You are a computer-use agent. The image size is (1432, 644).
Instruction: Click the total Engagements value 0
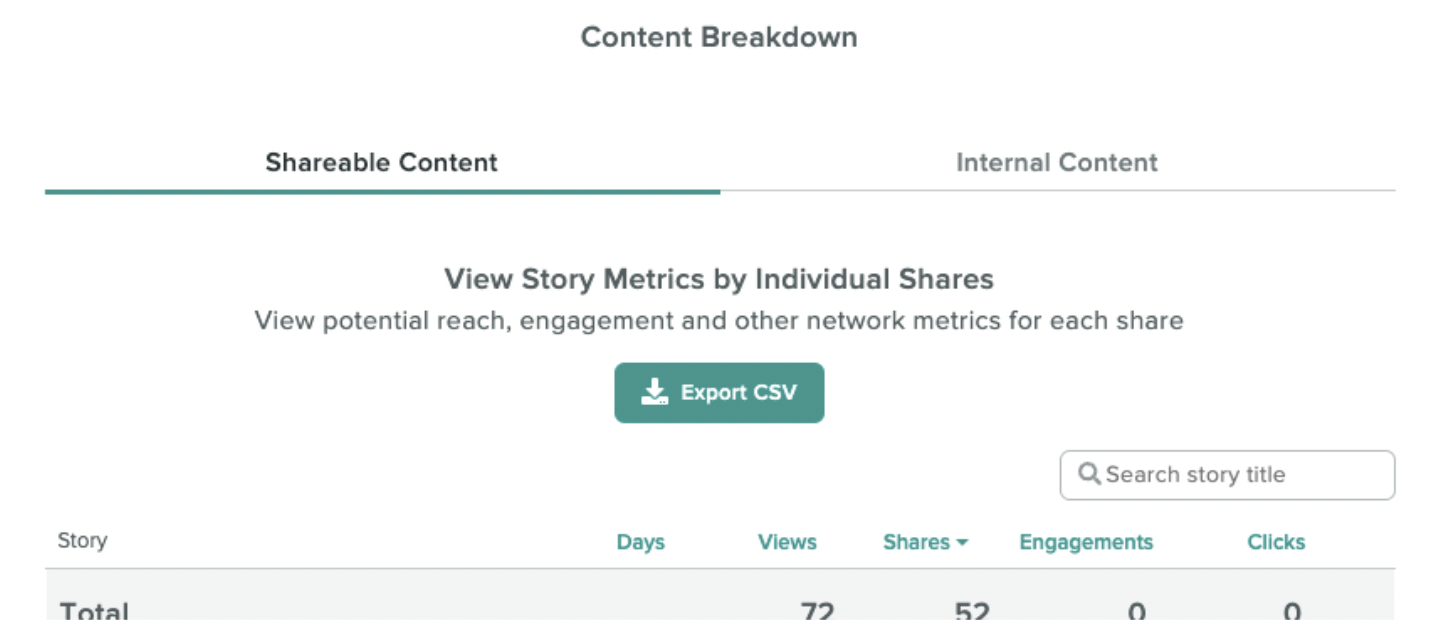[1137, 611]
